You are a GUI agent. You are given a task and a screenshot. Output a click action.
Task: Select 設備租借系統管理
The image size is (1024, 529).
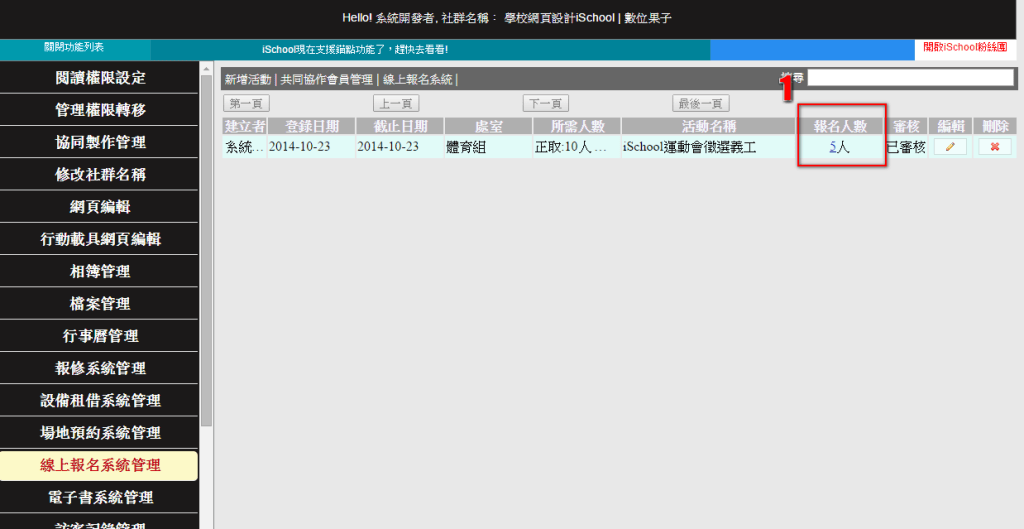100,400
